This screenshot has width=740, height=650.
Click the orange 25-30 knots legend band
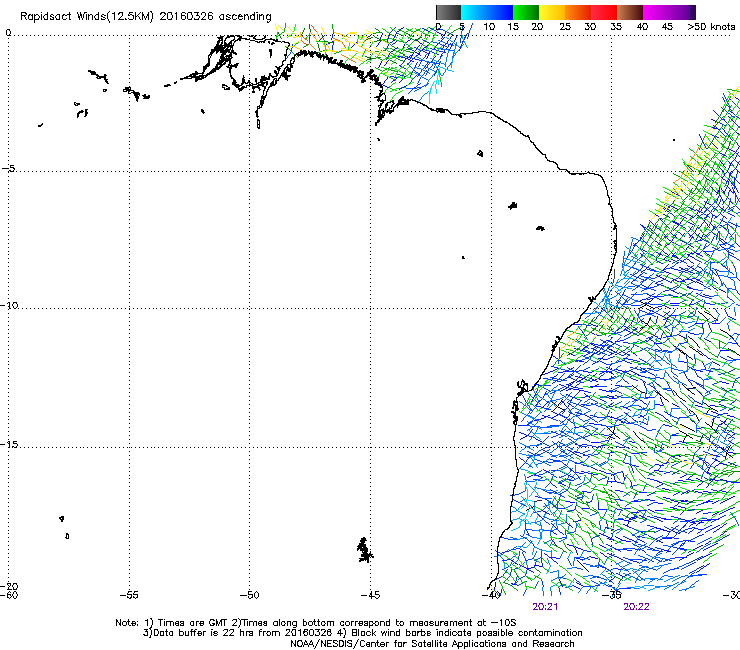pyautogui.click(x=578, y=12)
